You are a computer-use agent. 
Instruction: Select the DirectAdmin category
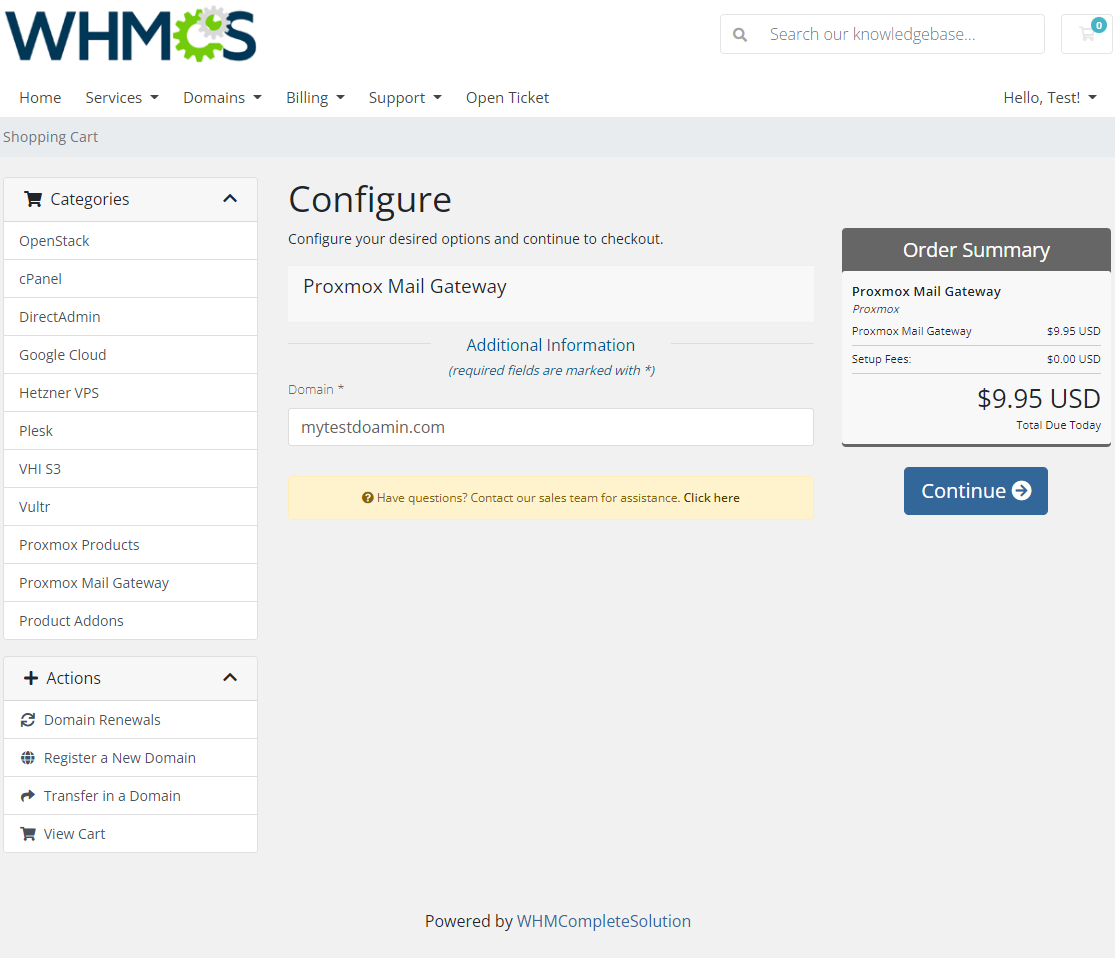[130, 316]
